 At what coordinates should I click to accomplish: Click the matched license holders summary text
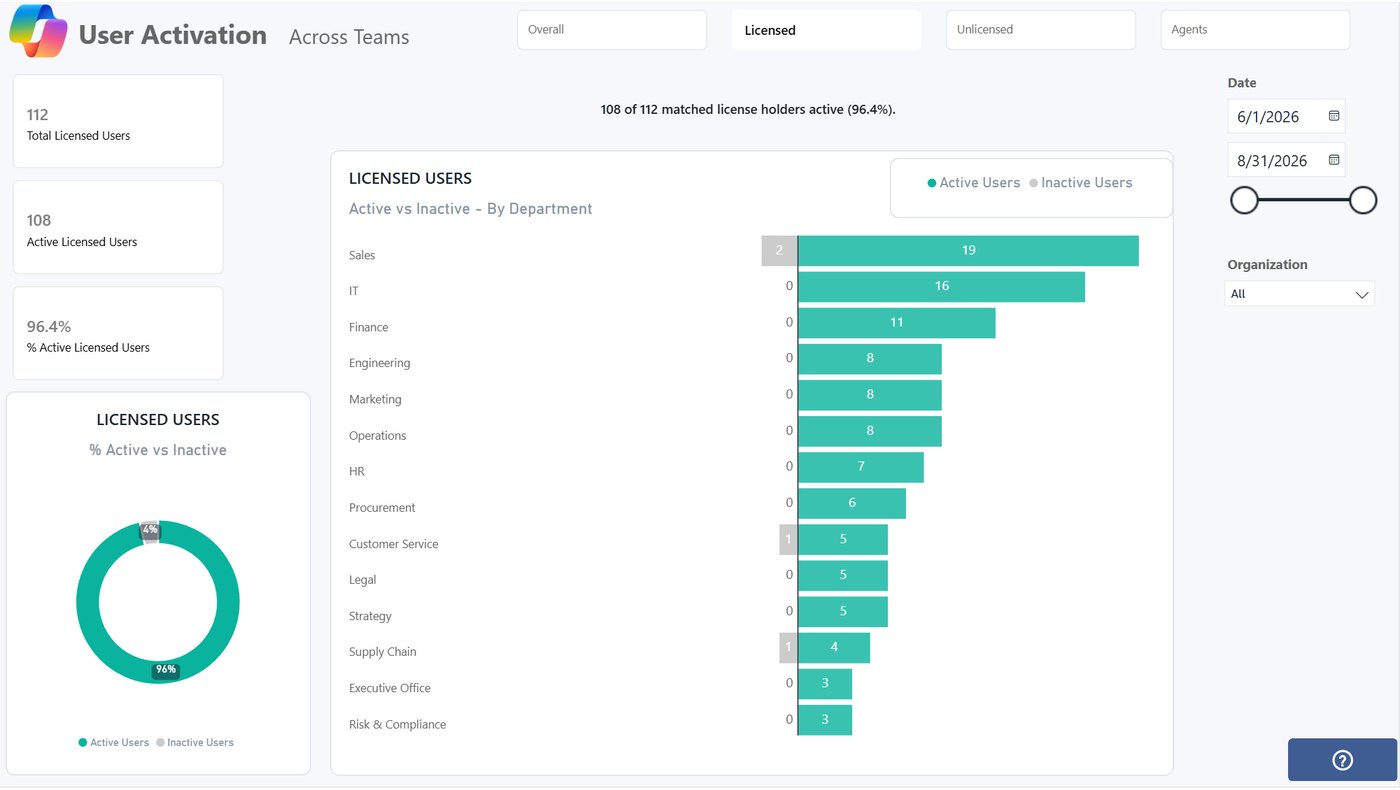click(748, 110)
